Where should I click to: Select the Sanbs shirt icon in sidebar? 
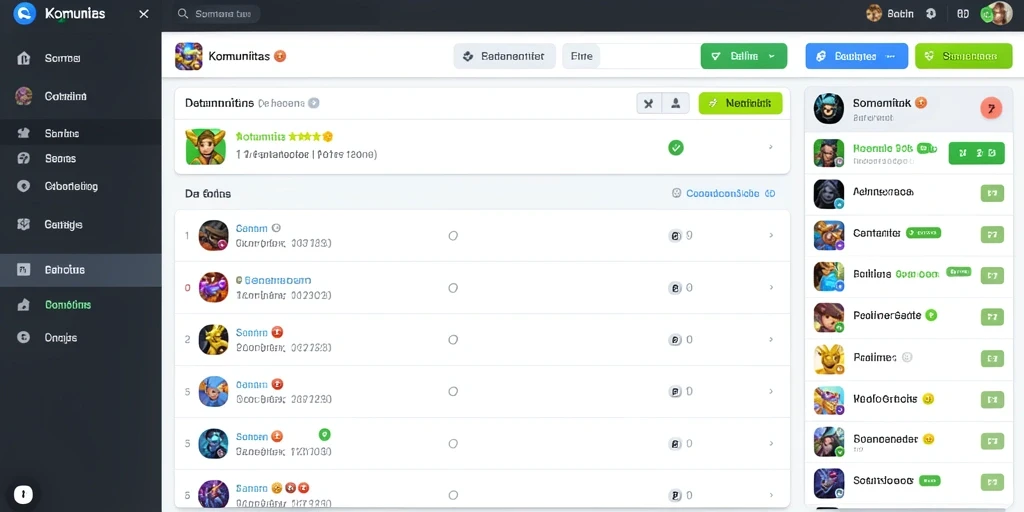pos(24,133)
